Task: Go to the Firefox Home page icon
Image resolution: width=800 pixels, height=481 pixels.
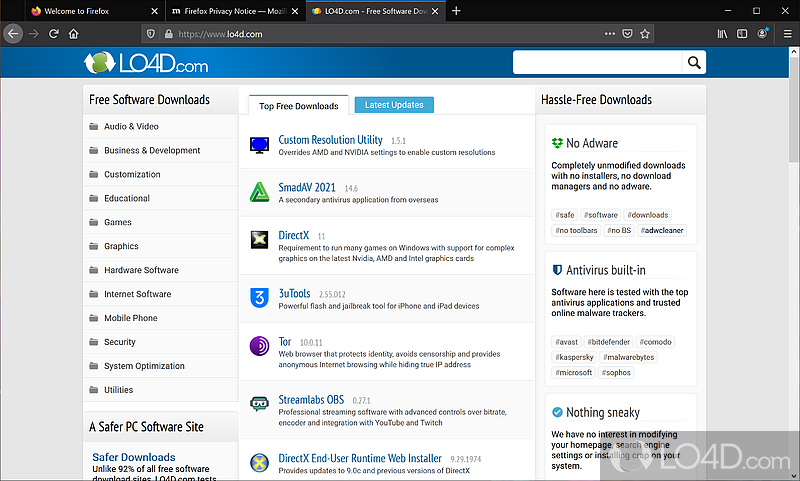Action: [x=74, y=33]
